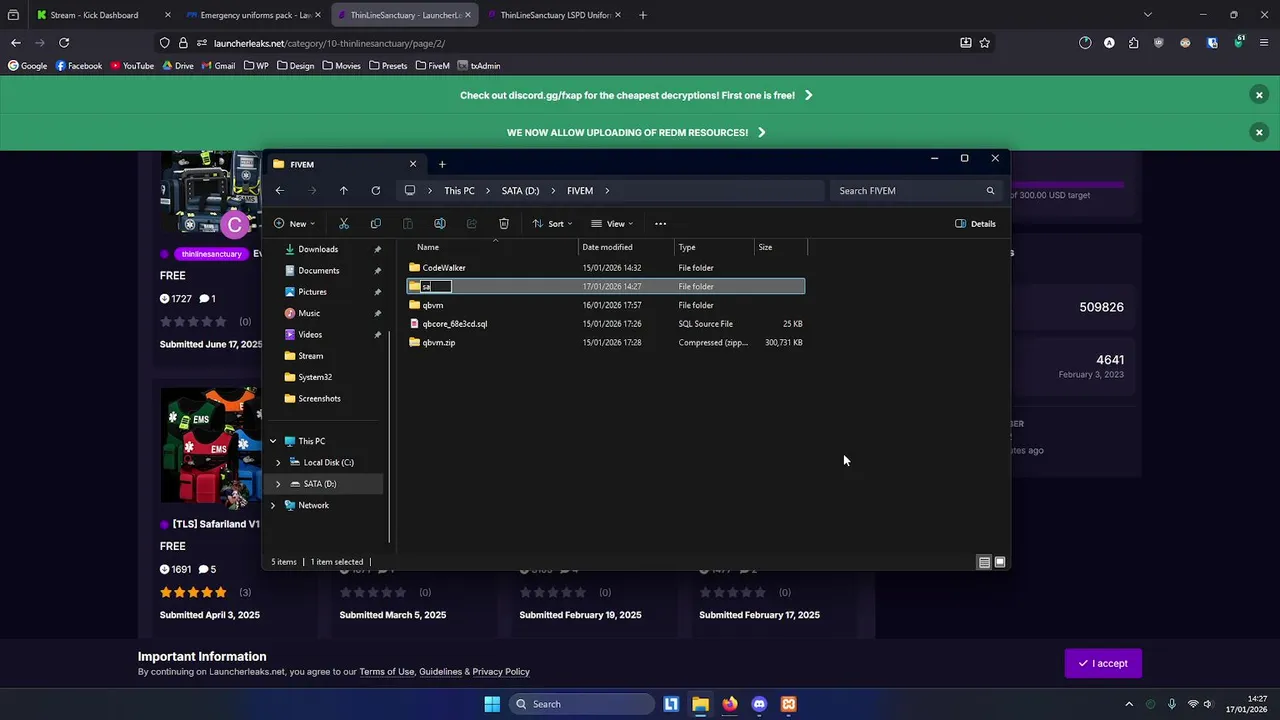
Task: Open the txAdmin bookmark
Action: 479,66
